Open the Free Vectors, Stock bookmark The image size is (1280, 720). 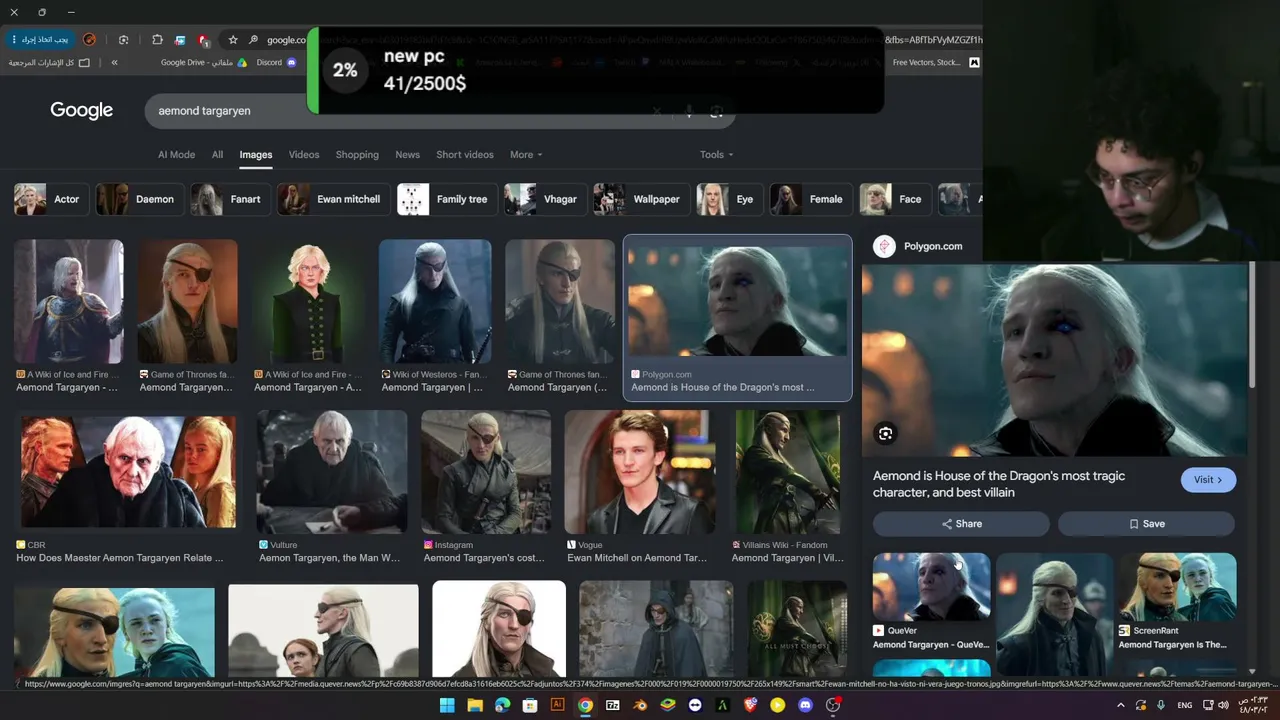click(x=936, y=62)
